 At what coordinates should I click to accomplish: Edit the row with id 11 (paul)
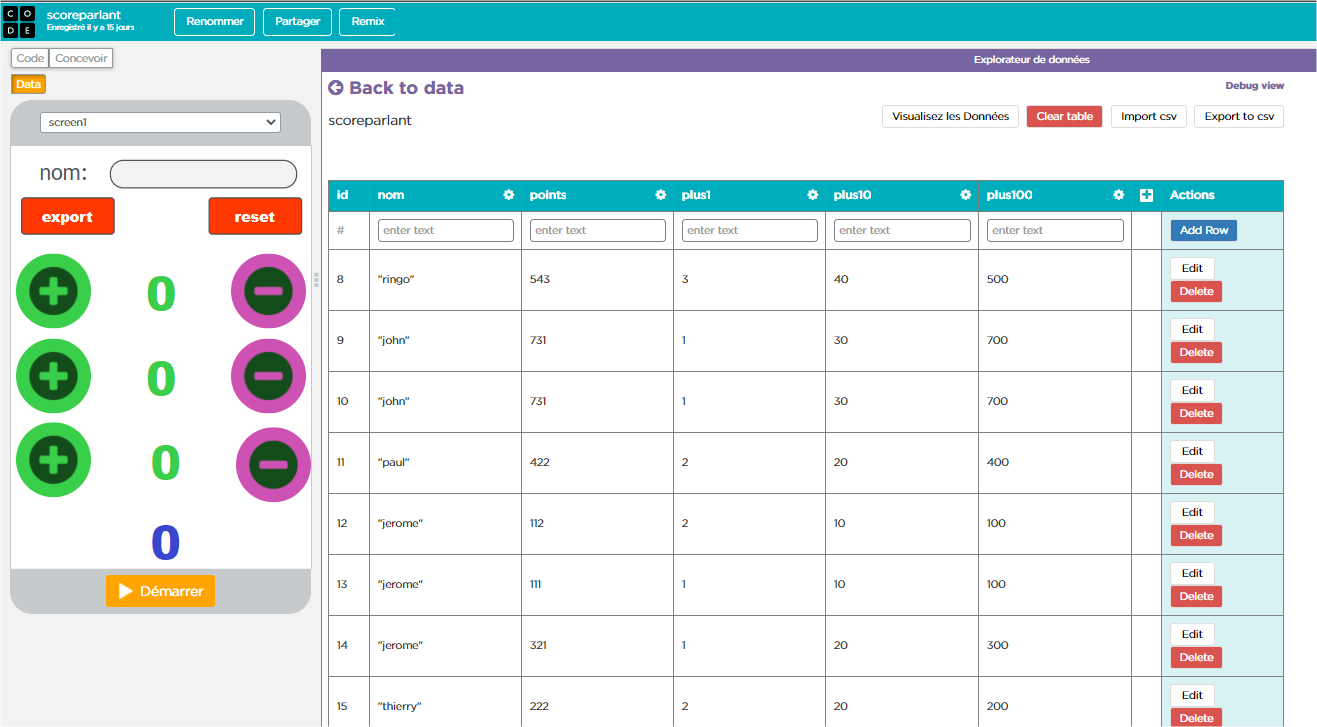[1192, 451]
